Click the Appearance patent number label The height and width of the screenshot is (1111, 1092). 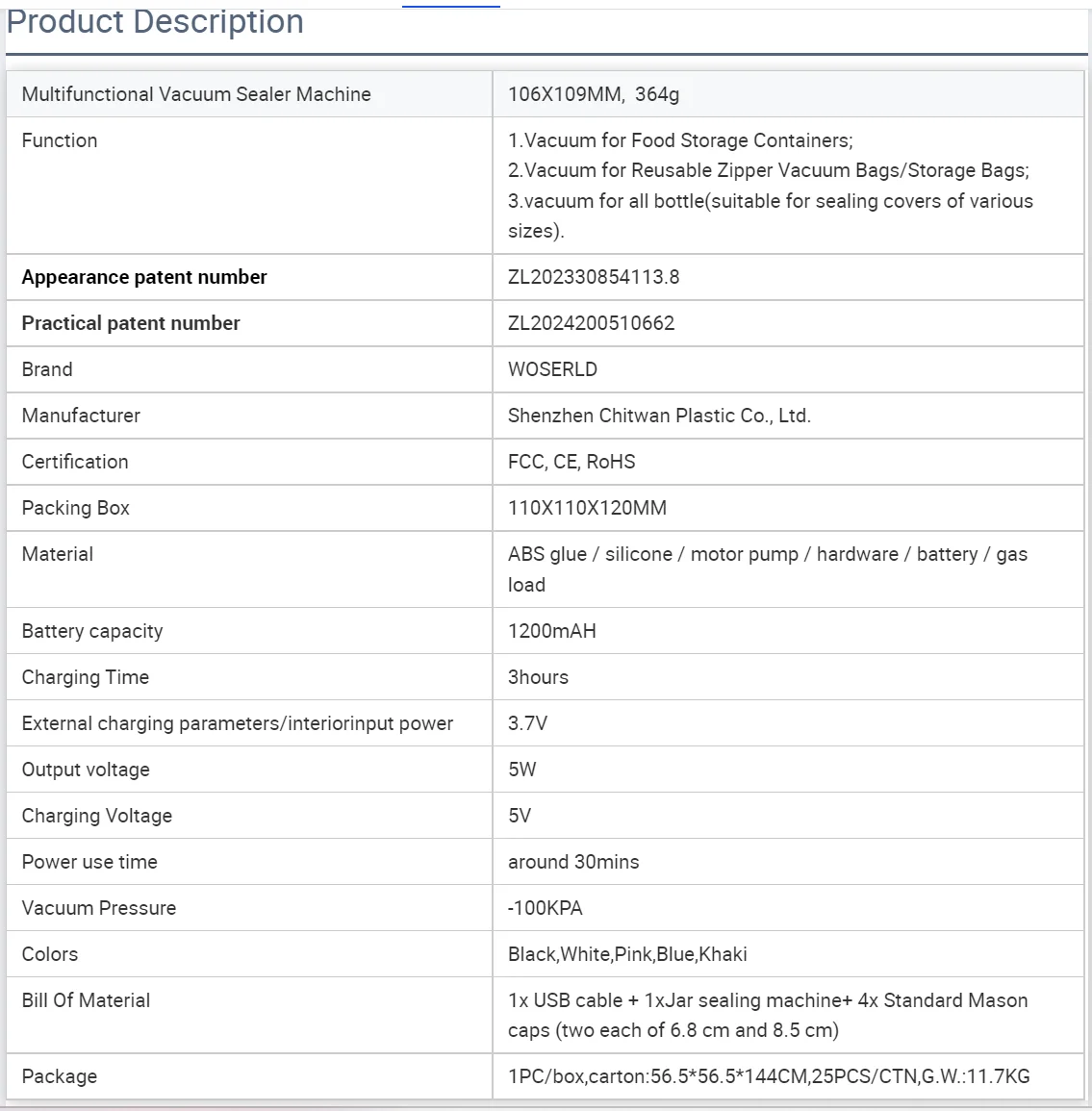tap(144, 277)
